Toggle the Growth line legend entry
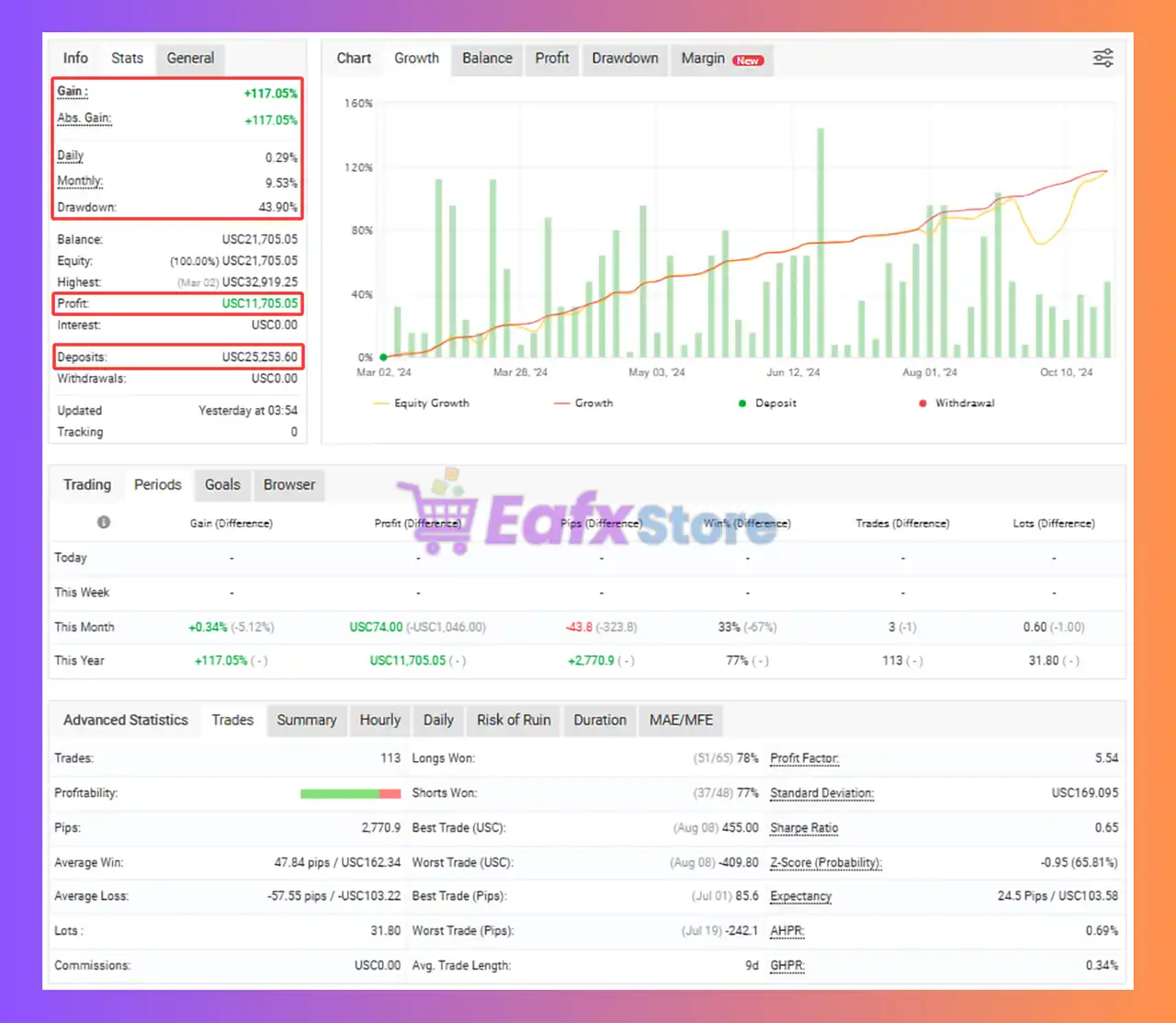The image size is (1176, 1023). point(582,403)
